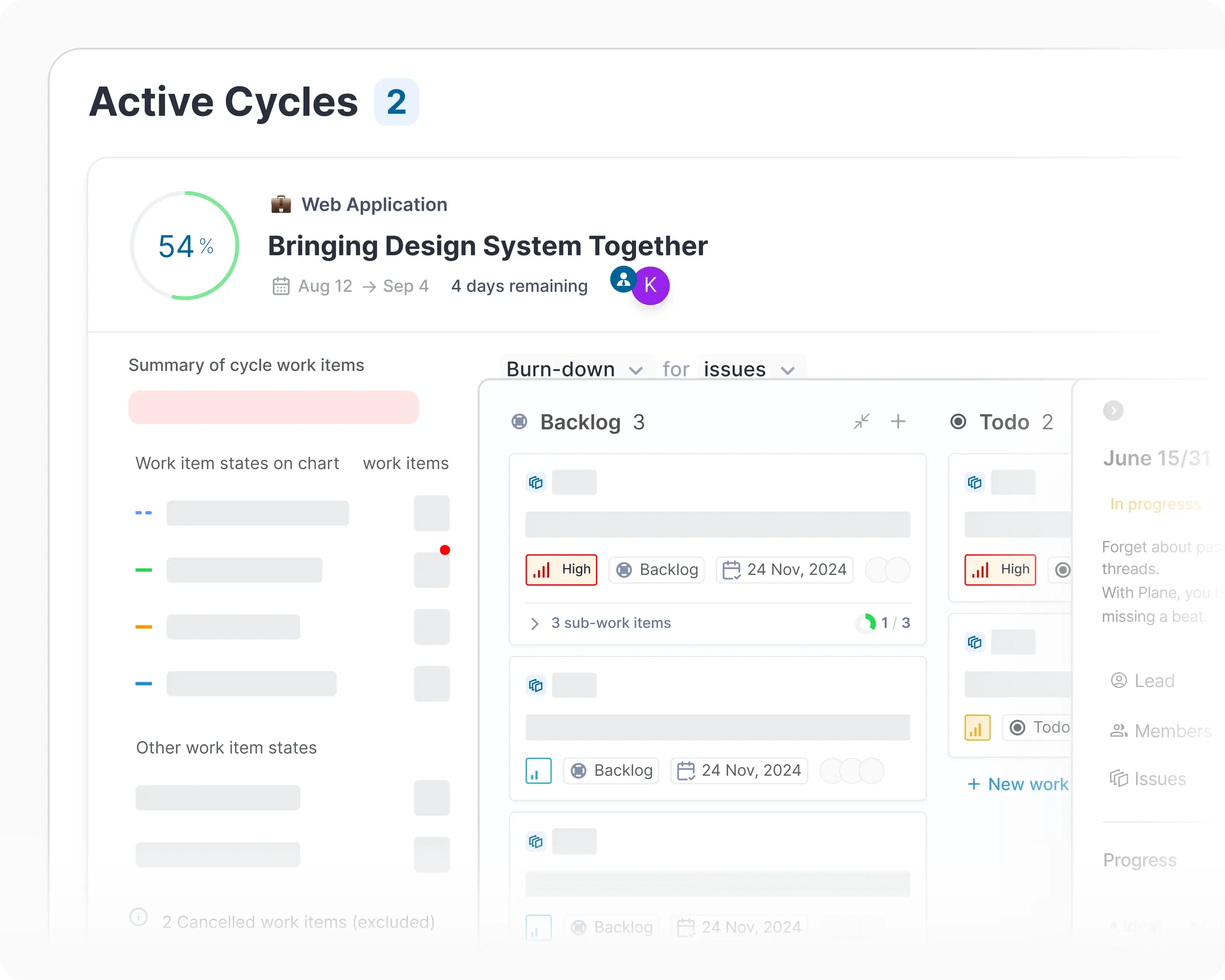Click the Backlog lifebuoy status icon in the column header
This screenshot has height=980, width=1225.
click(519, 421)
